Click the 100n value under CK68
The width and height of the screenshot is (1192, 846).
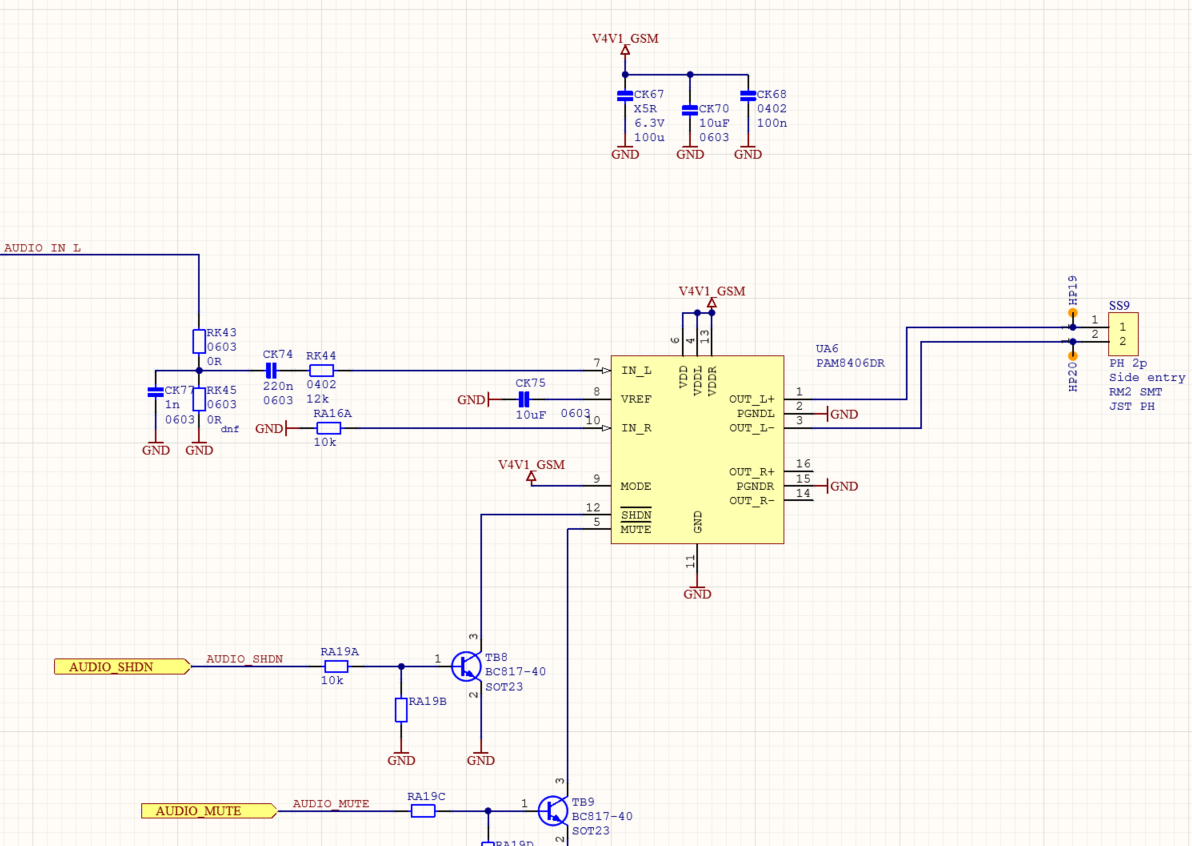click(772, 123)
